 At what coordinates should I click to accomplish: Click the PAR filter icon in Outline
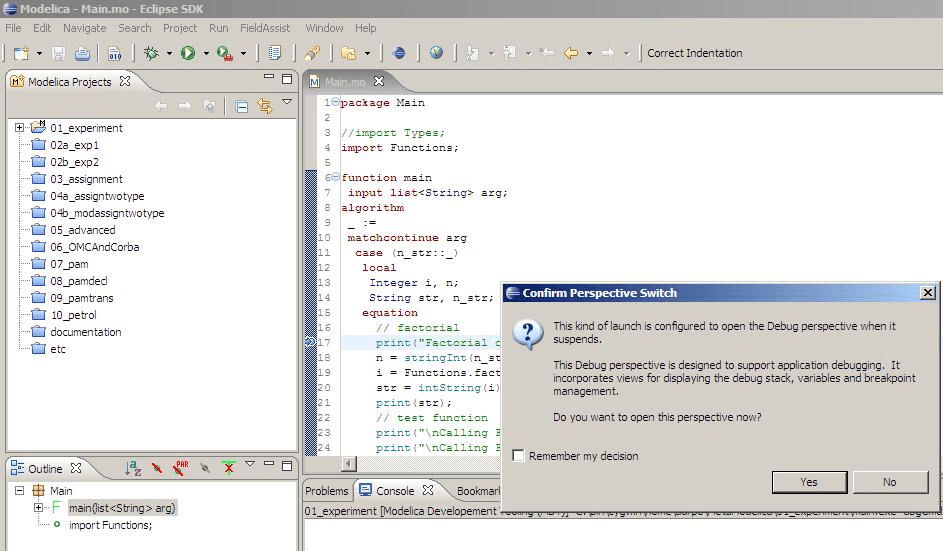coord(181,468)
